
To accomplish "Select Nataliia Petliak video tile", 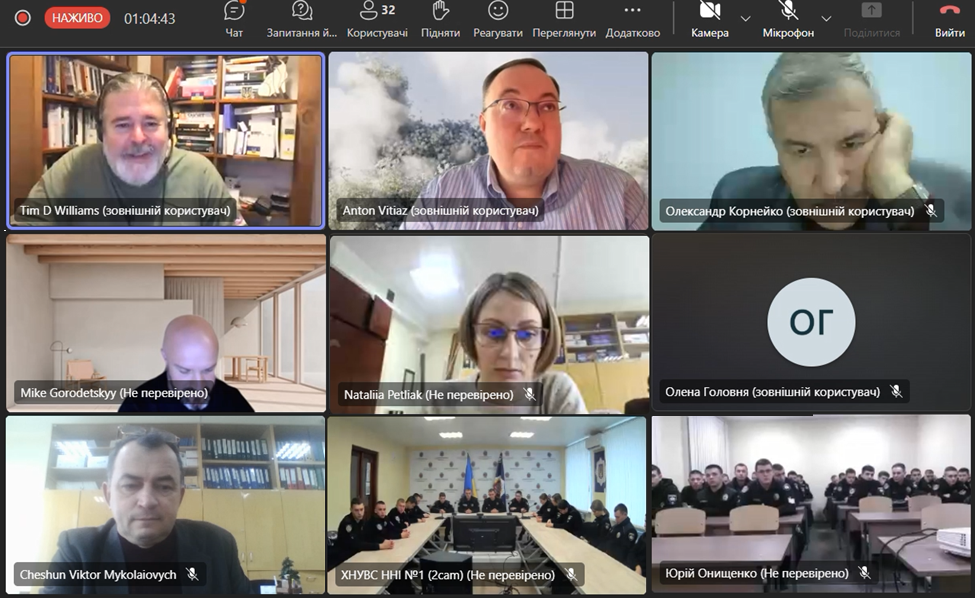I will tap(488, 320).
